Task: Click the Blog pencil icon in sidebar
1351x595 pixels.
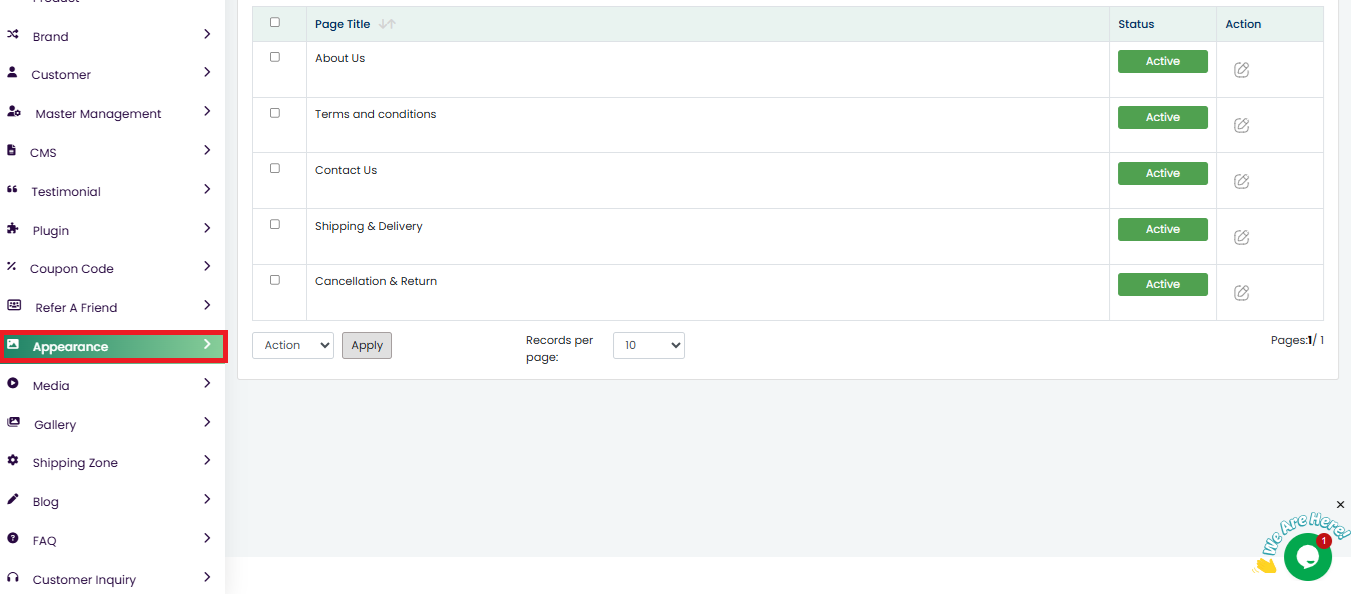Action: 12,500
